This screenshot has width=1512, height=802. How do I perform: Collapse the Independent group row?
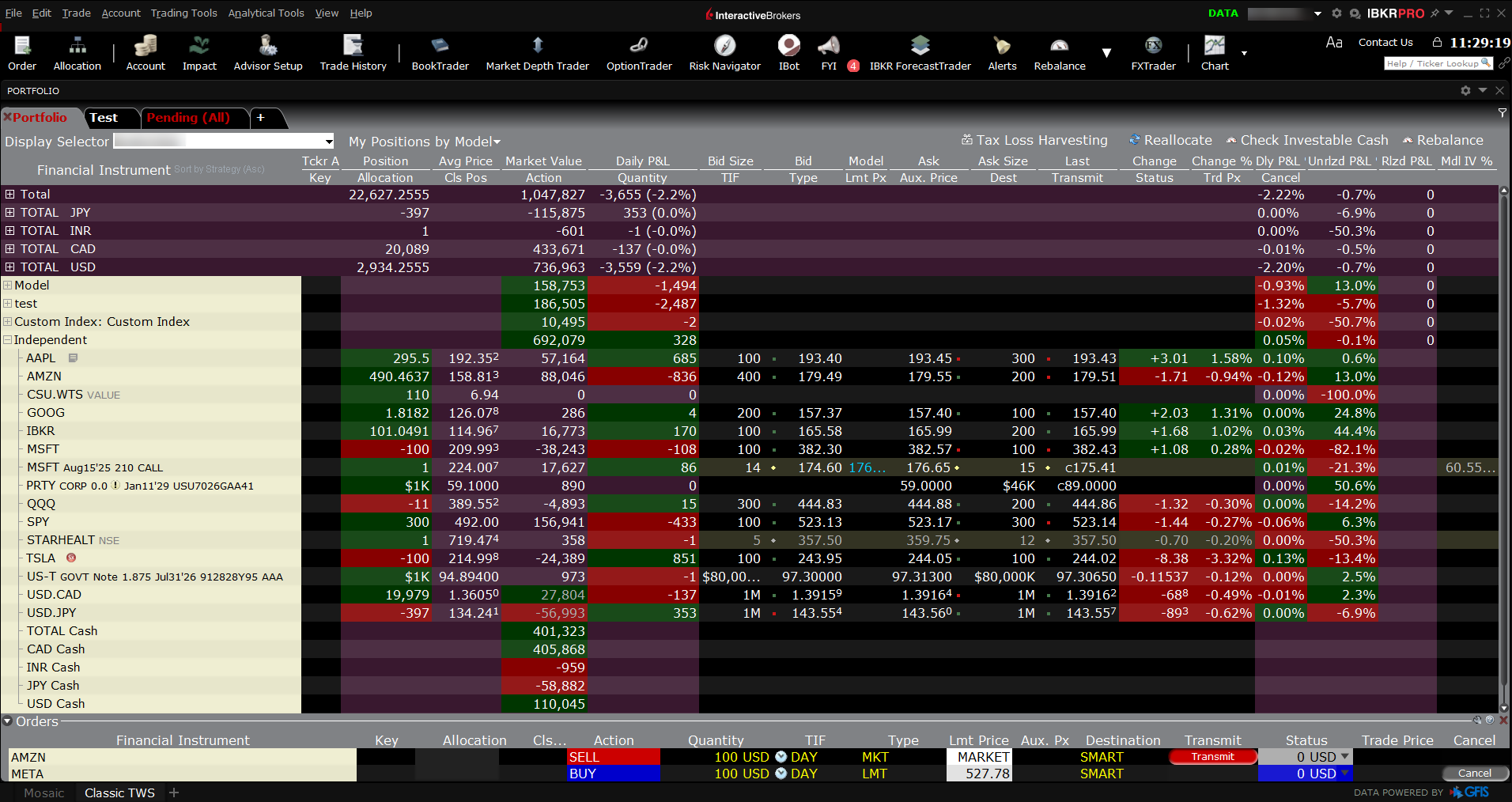(x=7, y=339)
